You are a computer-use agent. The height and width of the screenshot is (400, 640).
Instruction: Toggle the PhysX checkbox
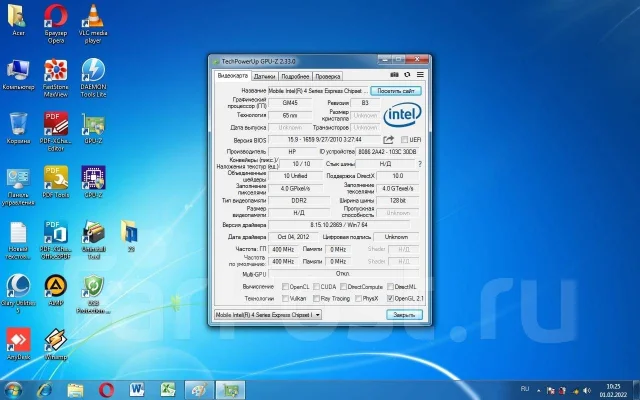point(358,298)
